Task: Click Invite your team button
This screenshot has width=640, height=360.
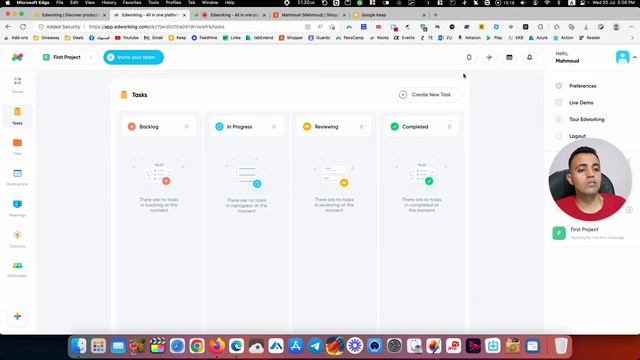Action: click(x=133, y=57)
